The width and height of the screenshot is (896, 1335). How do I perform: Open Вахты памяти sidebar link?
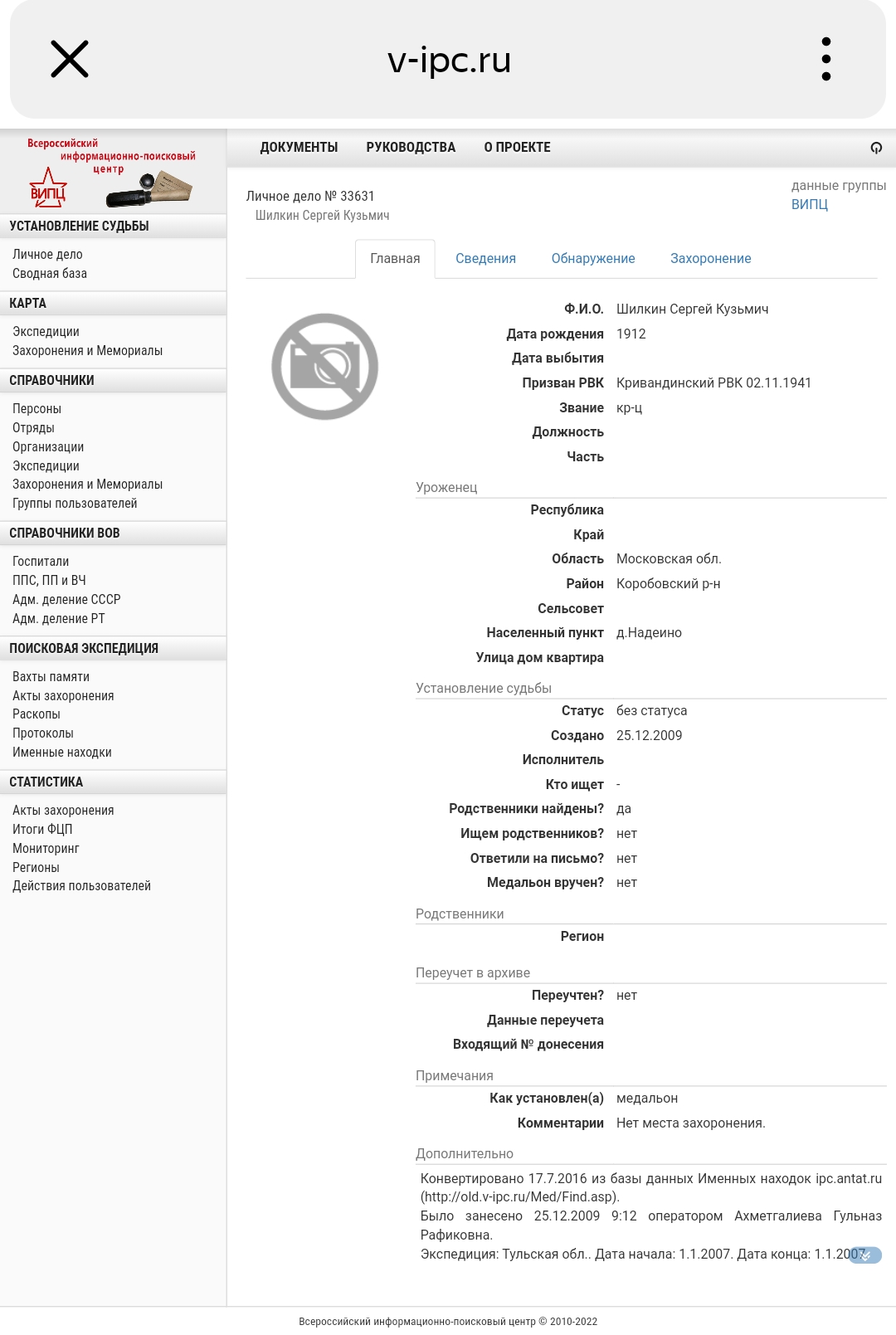click(x=51, y=677)
